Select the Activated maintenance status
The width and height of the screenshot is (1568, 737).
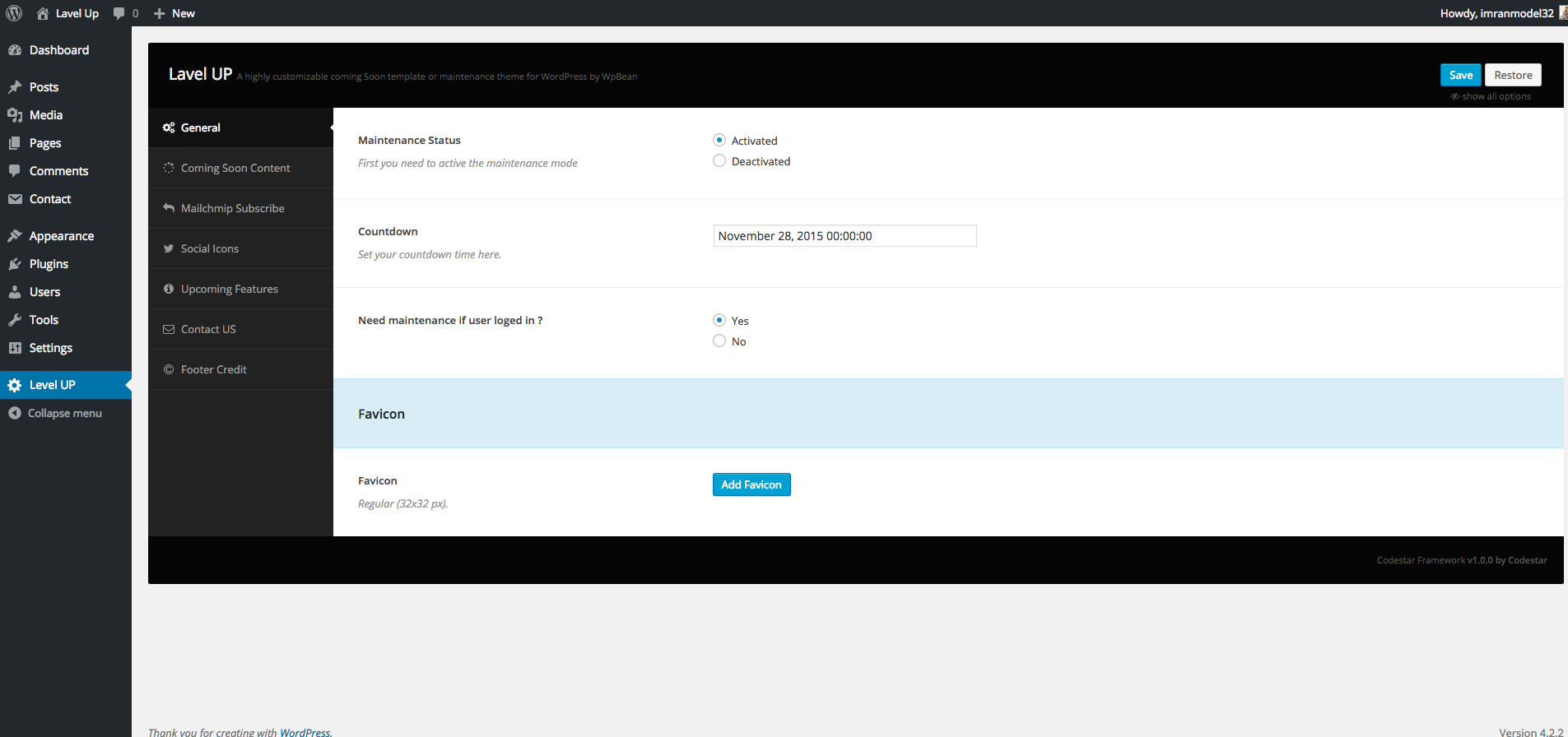pos(719,140)
